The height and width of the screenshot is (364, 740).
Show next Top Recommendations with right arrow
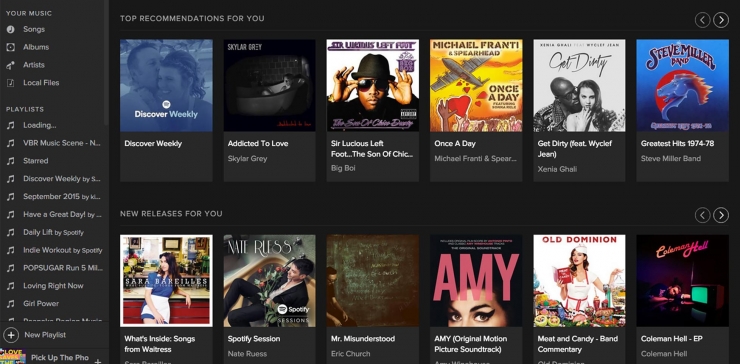721,20
